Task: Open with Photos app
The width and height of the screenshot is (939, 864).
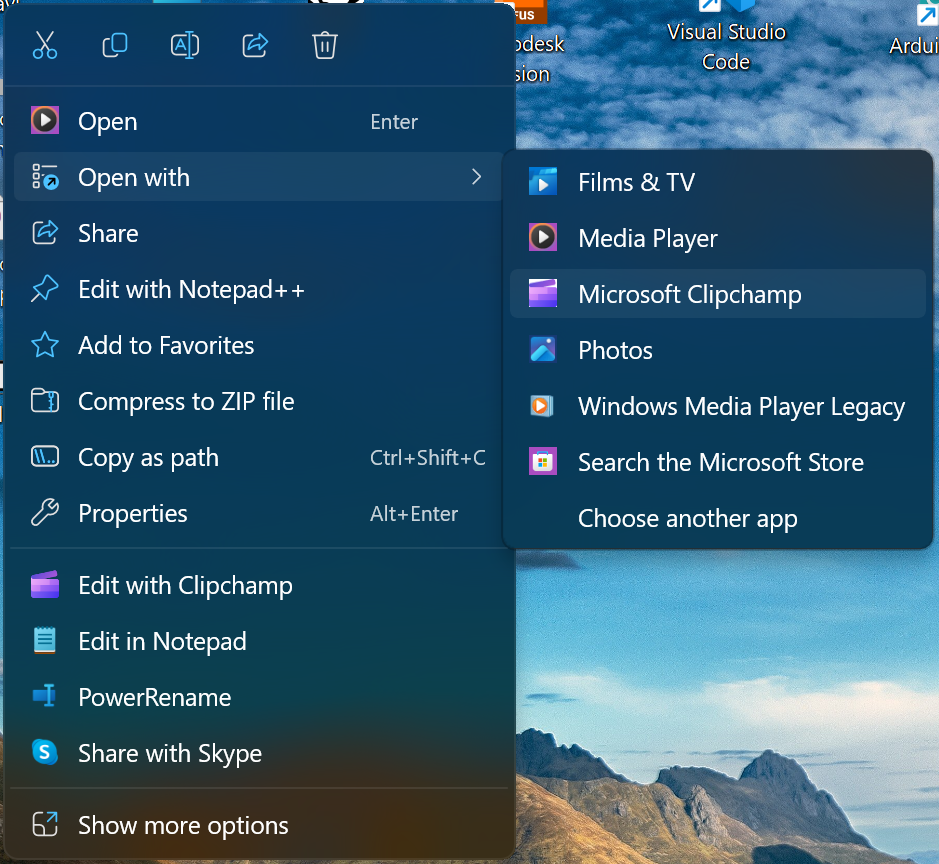Action: [717, 350]
